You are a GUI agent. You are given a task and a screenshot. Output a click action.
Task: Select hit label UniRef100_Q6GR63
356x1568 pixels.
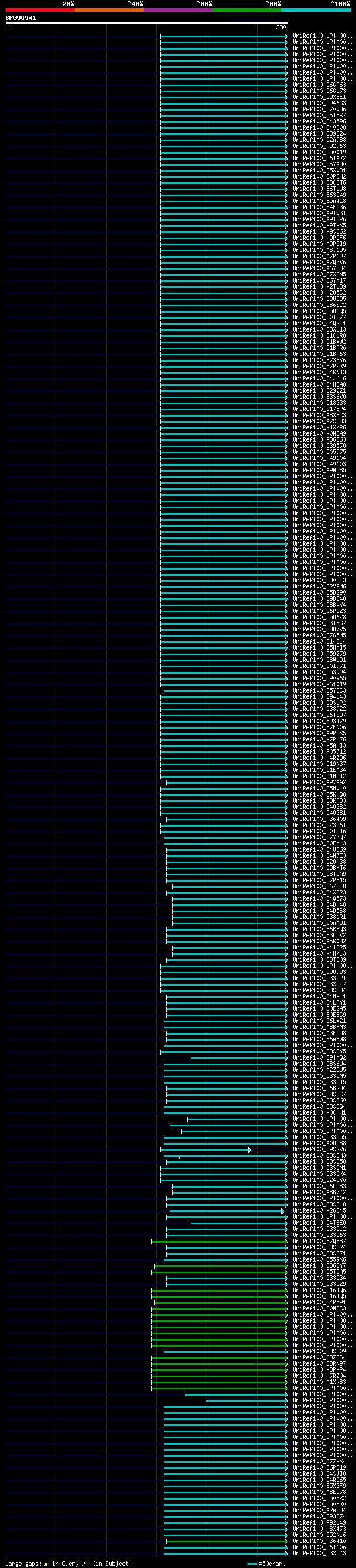[x=319, y=85]
